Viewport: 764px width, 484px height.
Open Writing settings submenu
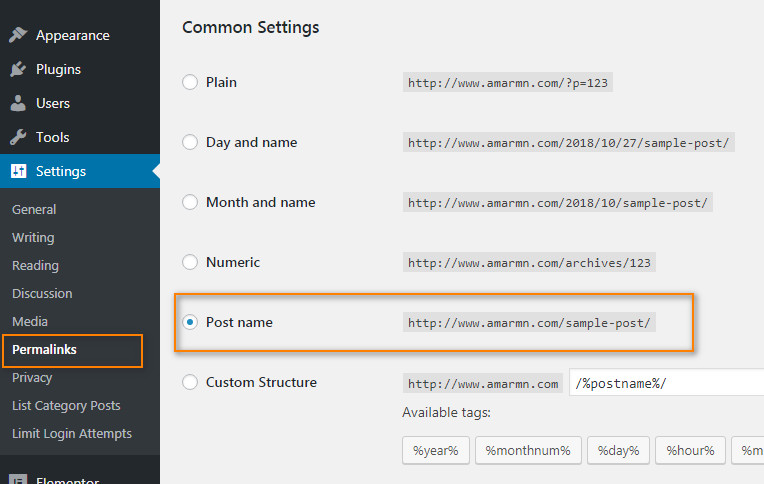click(33, 237)
